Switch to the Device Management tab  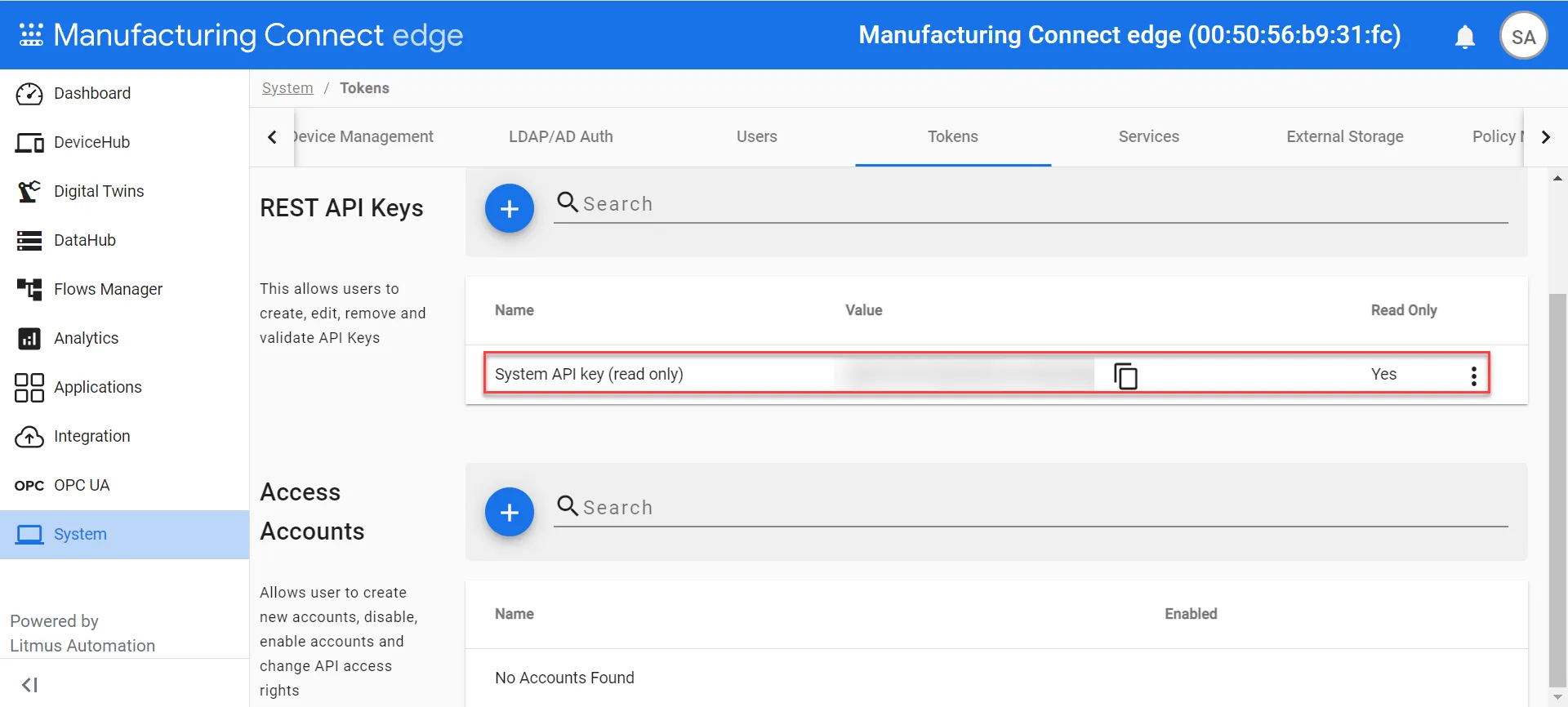363,136
